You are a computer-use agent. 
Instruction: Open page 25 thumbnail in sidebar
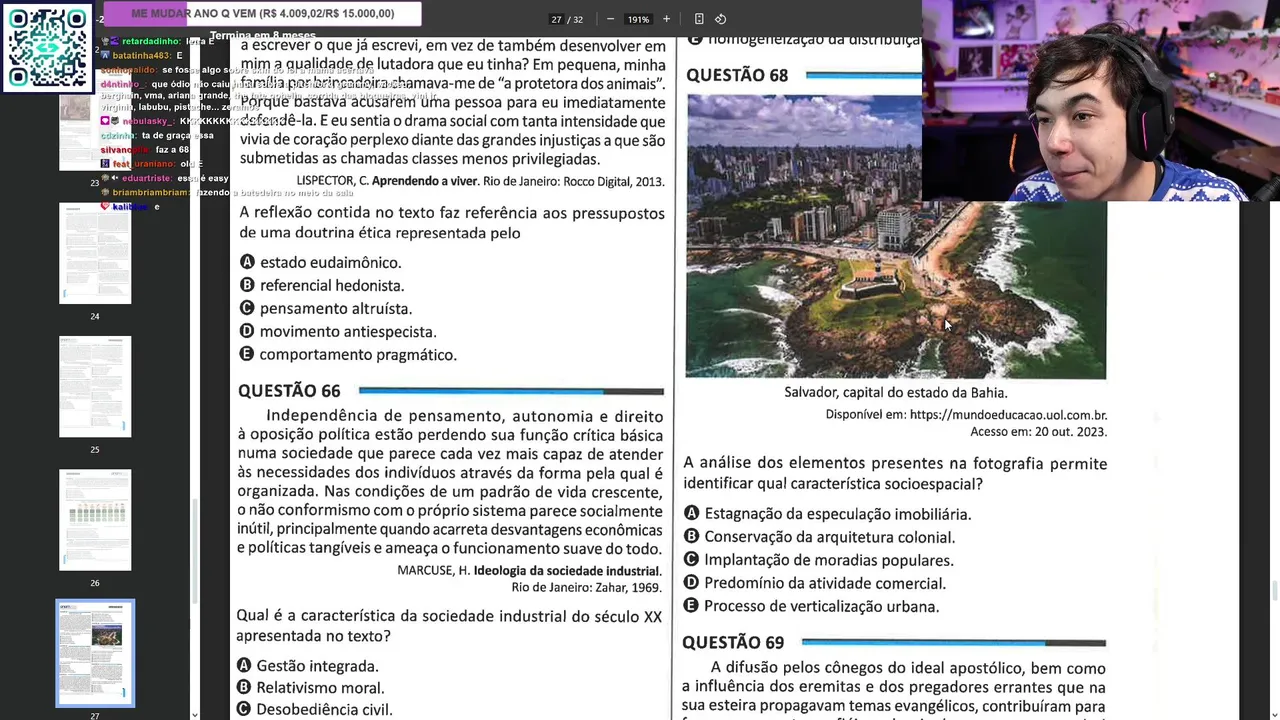click(95, 386)
